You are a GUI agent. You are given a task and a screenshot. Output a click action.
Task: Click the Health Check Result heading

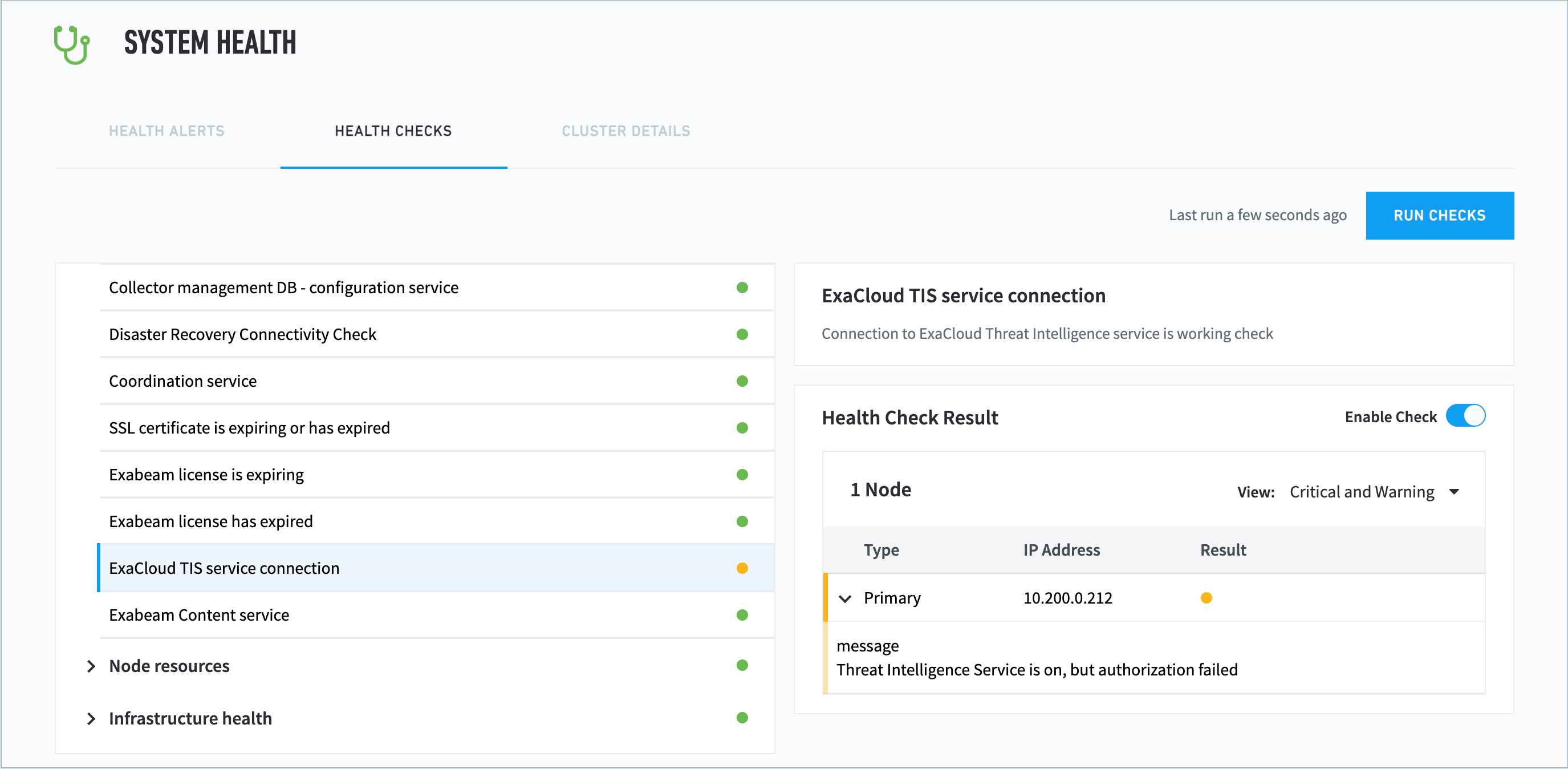click(x=909, y=418)
